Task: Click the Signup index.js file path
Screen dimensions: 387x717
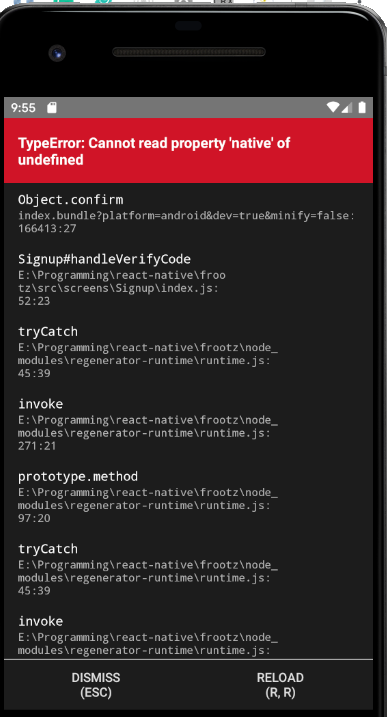Action: [122, 288]
